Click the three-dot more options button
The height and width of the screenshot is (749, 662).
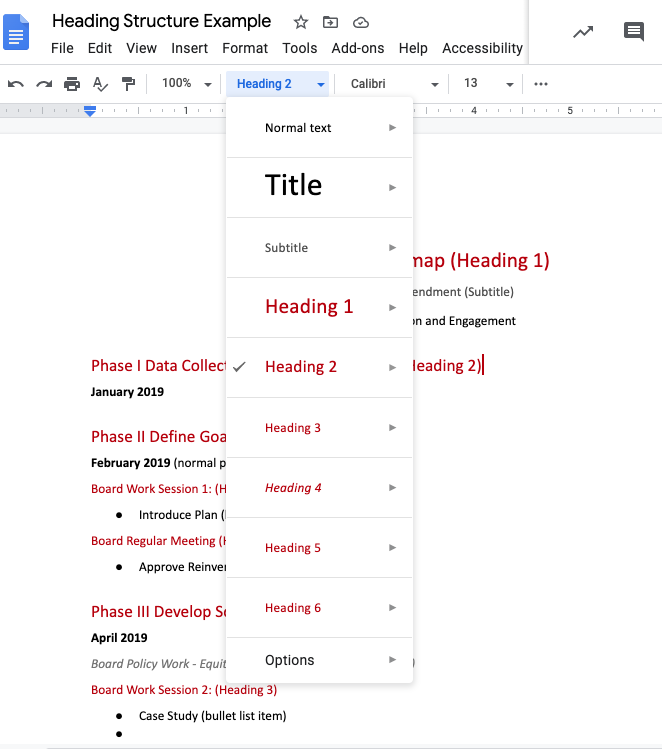click(x=541, y=84)
